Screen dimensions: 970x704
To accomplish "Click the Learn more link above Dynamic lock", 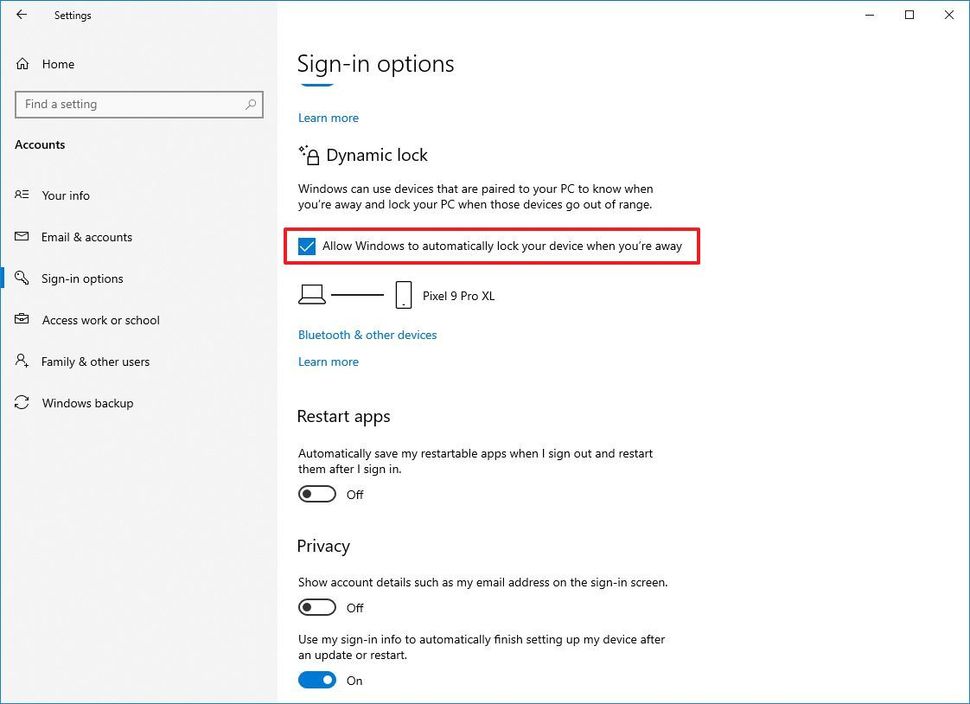I will 328,118.
